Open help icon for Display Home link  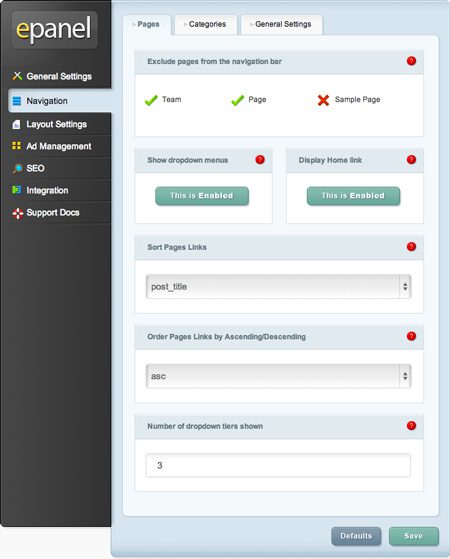pyautogui.click(x=411, y=160)
